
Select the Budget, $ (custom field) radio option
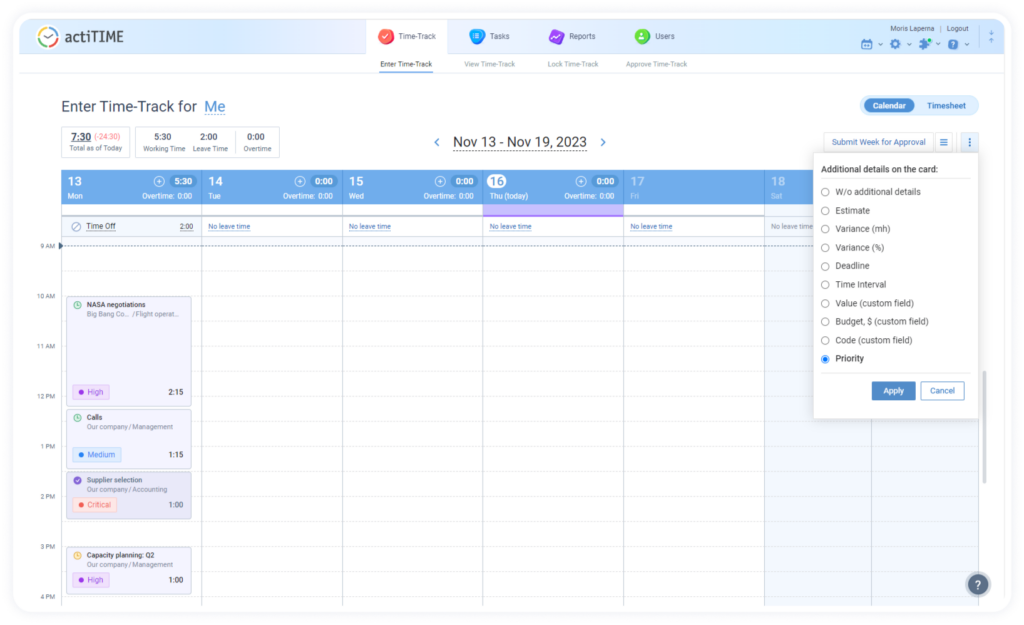[x=825, y=322]
